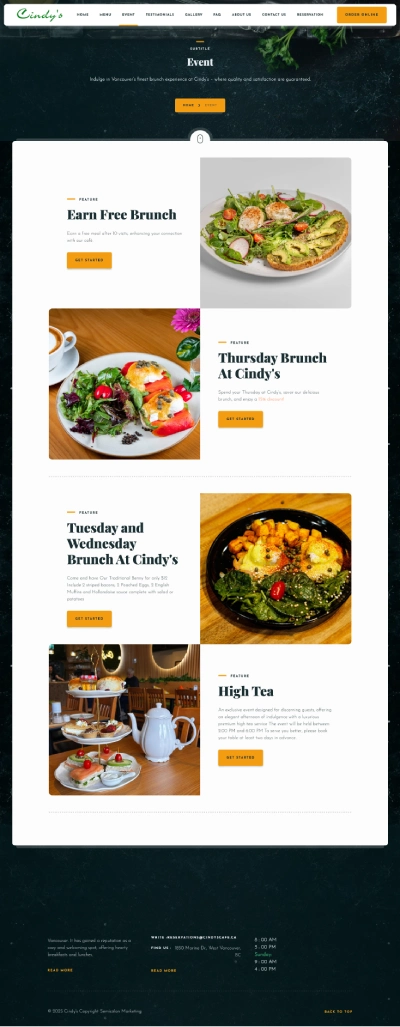The height and width of the screenshot is (1027, 400).
Task: Click the Cindy's logo
Action: pos(39,14)
